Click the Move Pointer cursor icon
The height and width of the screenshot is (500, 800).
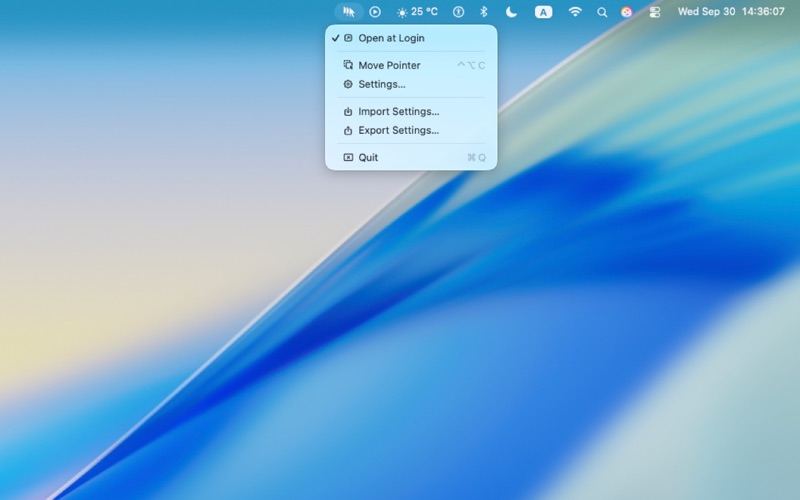(x=348, y=65)
